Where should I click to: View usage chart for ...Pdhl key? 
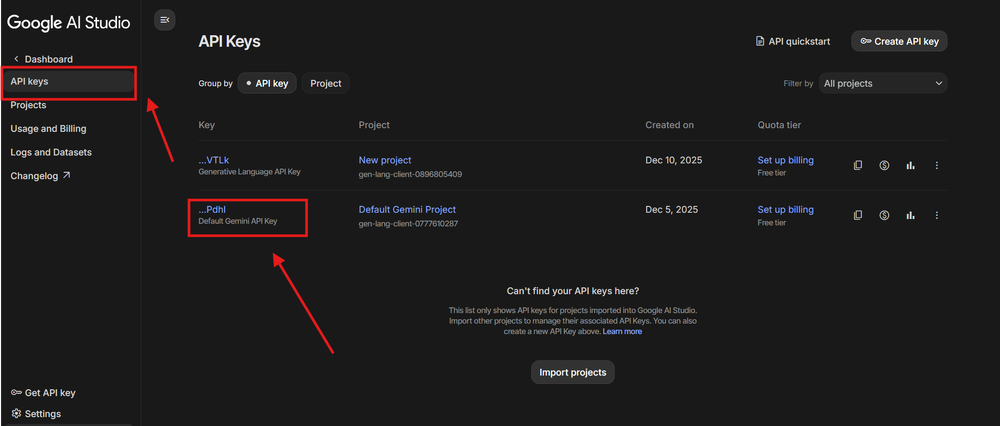(910, 215)
